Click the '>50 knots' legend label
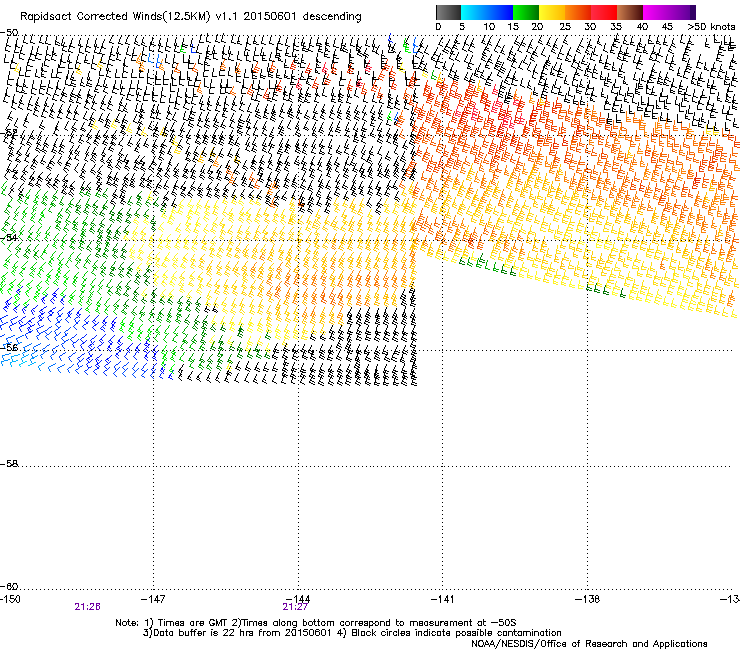 click(x=711, y=26)
